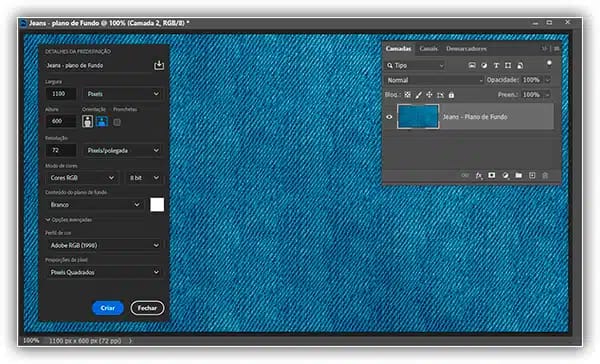Viewport: 600px width, 364px height.
Task: Click the lock all layer icon
Action: coord(452,95)
